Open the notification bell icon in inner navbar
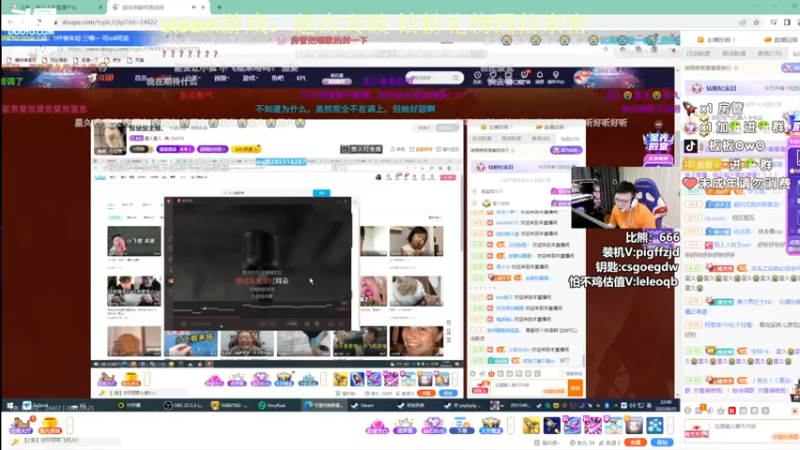Viewport: 800px width, 450px height. (540, 77)
